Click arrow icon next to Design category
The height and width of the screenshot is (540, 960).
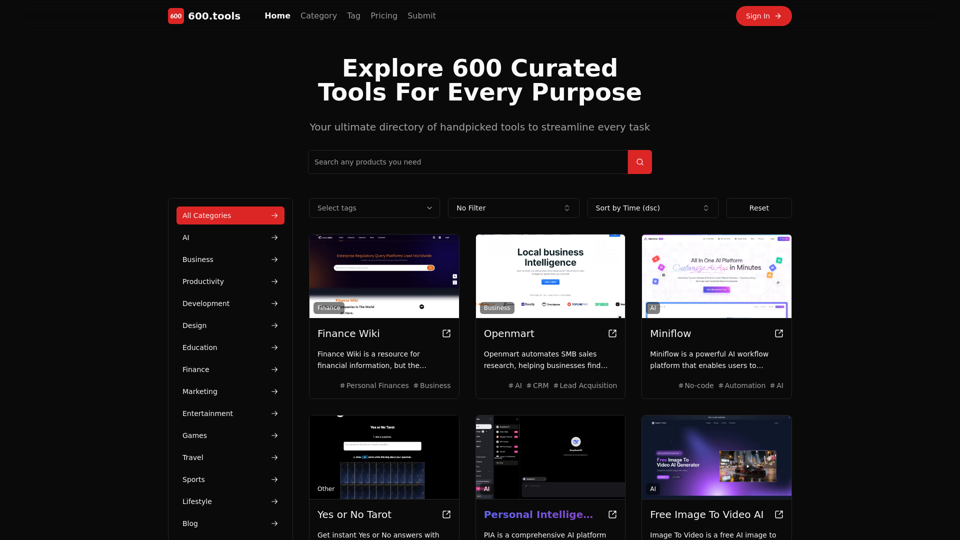(x=274, y=326)
